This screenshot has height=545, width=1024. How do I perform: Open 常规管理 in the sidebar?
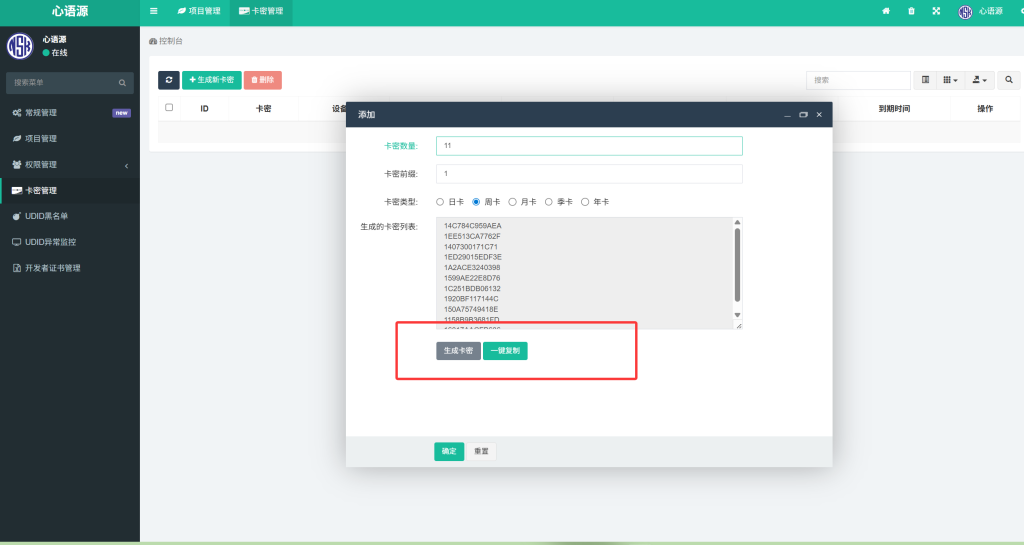pyautogui.click(x=70, y=113)
